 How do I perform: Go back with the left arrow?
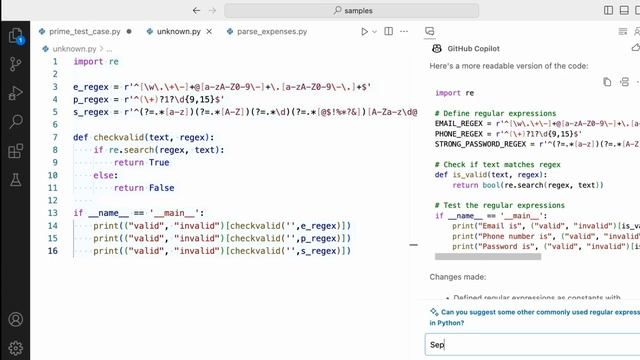pyautogui.click(x=196, y=11)
